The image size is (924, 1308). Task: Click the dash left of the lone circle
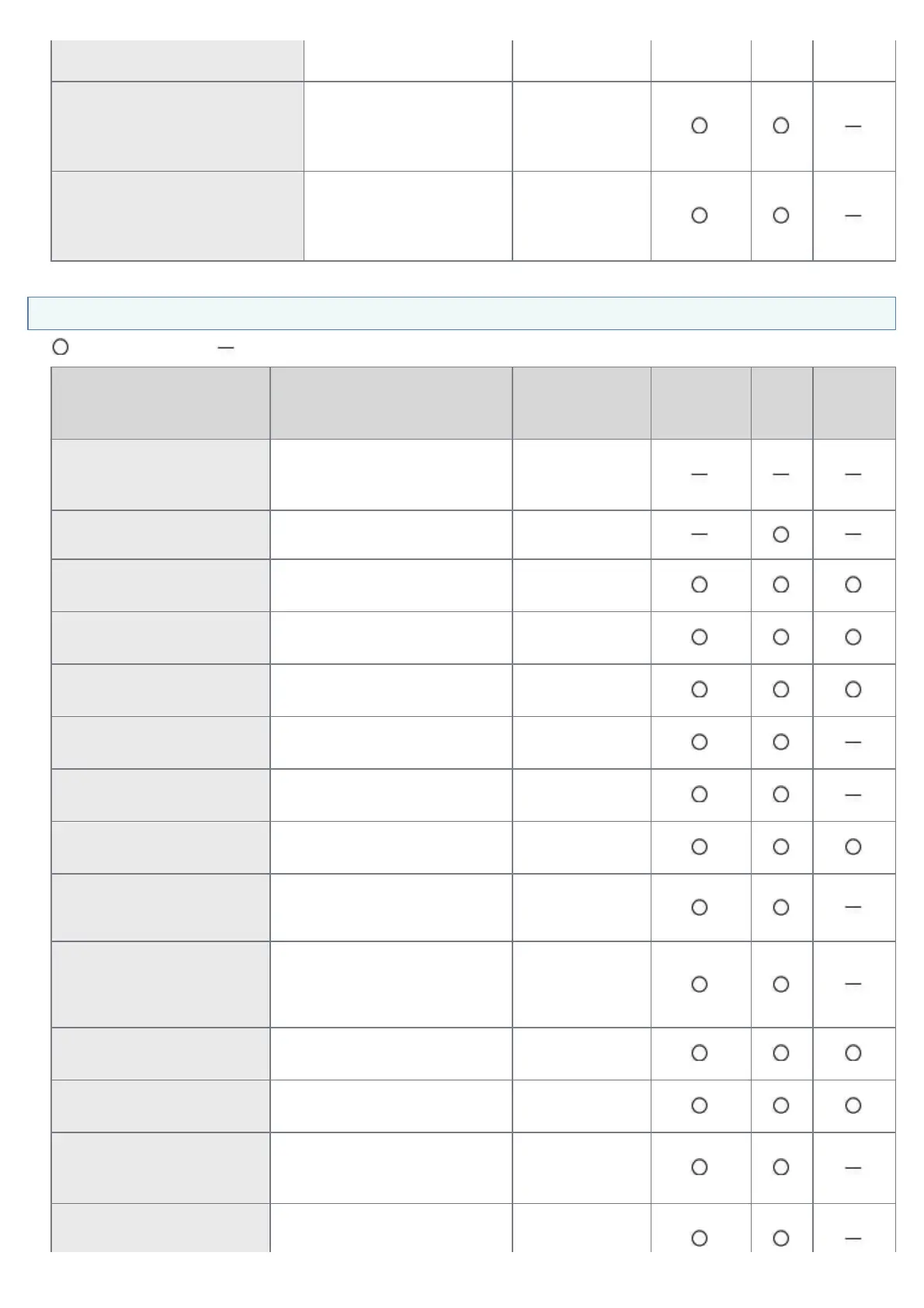[699, 534]
